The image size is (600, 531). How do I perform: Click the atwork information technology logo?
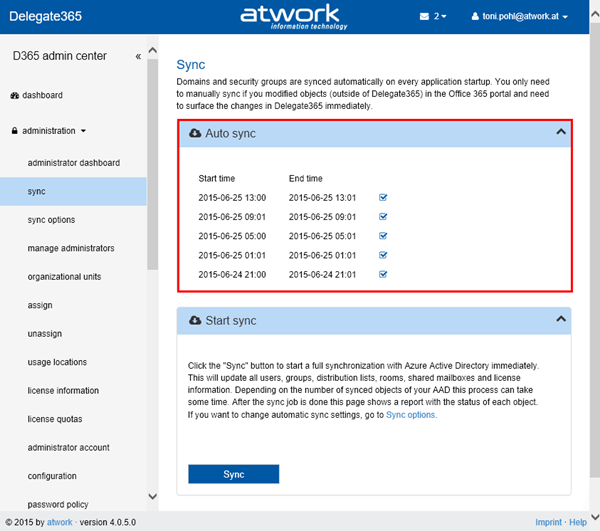(293, 16)
